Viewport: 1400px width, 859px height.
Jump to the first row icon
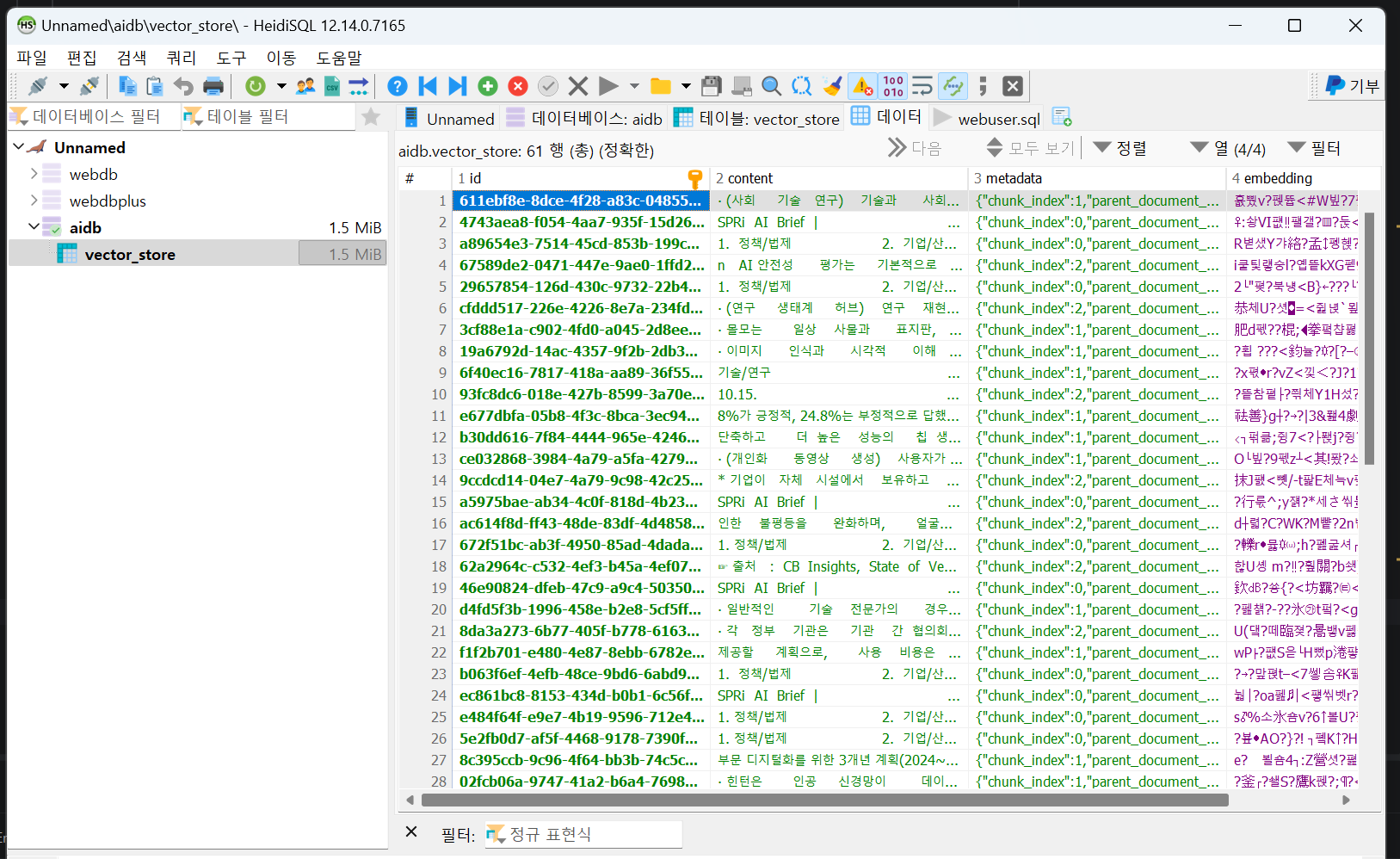[x=428, y=86]
